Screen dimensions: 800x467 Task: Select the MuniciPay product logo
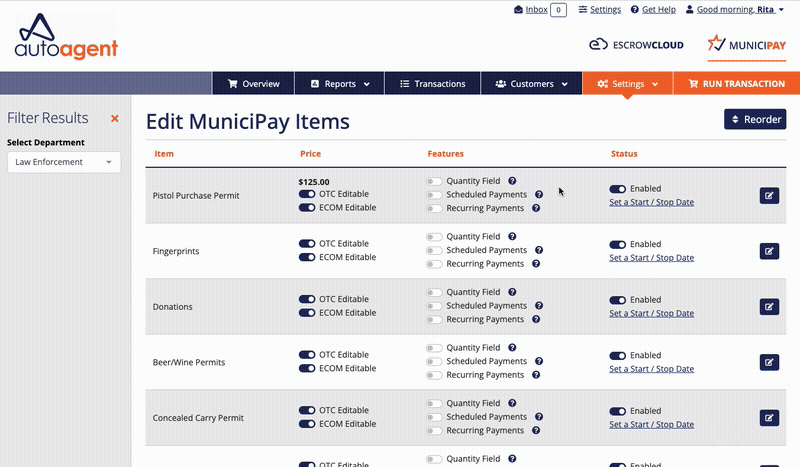click(746, 44)
